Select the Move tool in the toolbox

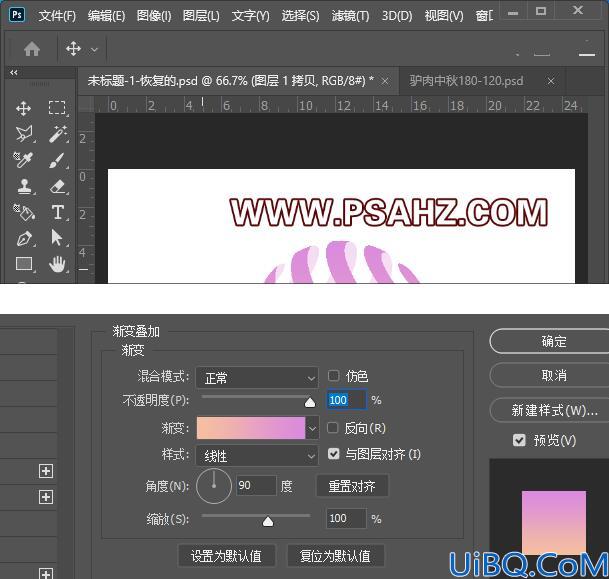tap(24, 108)
